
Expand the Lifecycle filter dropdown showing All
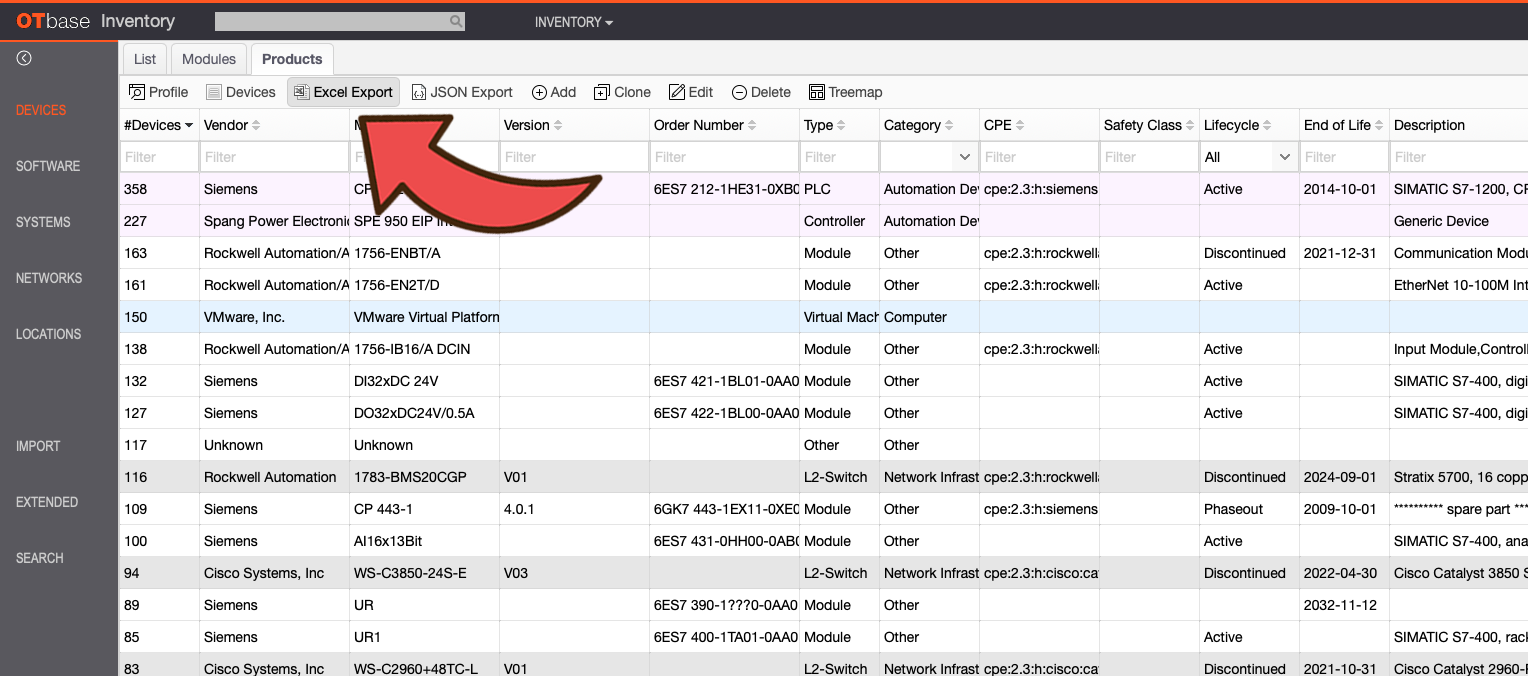click(1249, 157)
